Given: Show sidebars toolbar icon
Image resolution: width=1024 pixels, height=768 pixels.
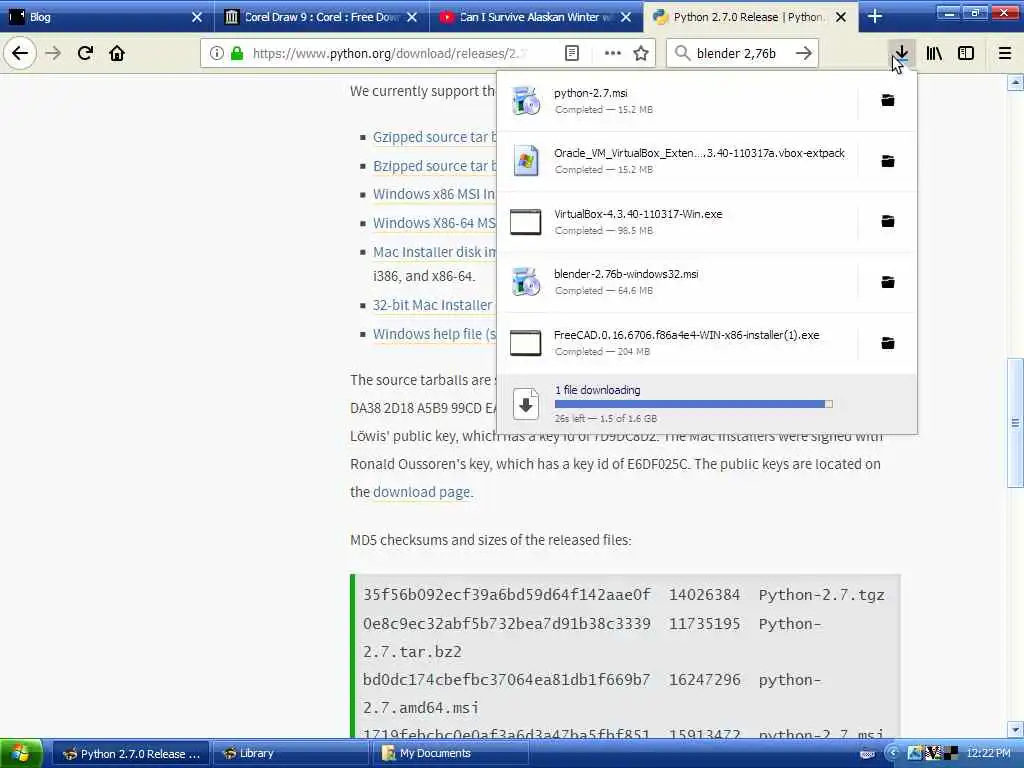Looking at the screenshot, I should (x=966, y=53).
